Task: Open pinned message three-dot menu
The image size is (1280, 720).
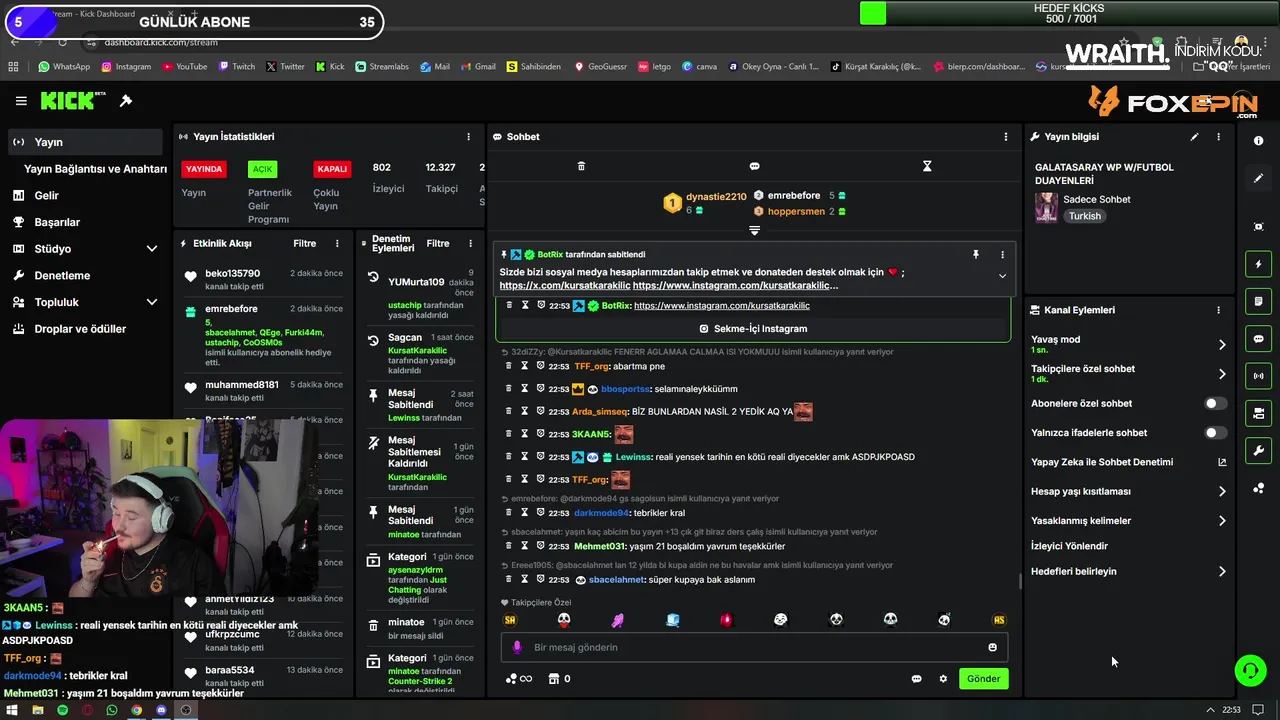Action: (1002, 255)
